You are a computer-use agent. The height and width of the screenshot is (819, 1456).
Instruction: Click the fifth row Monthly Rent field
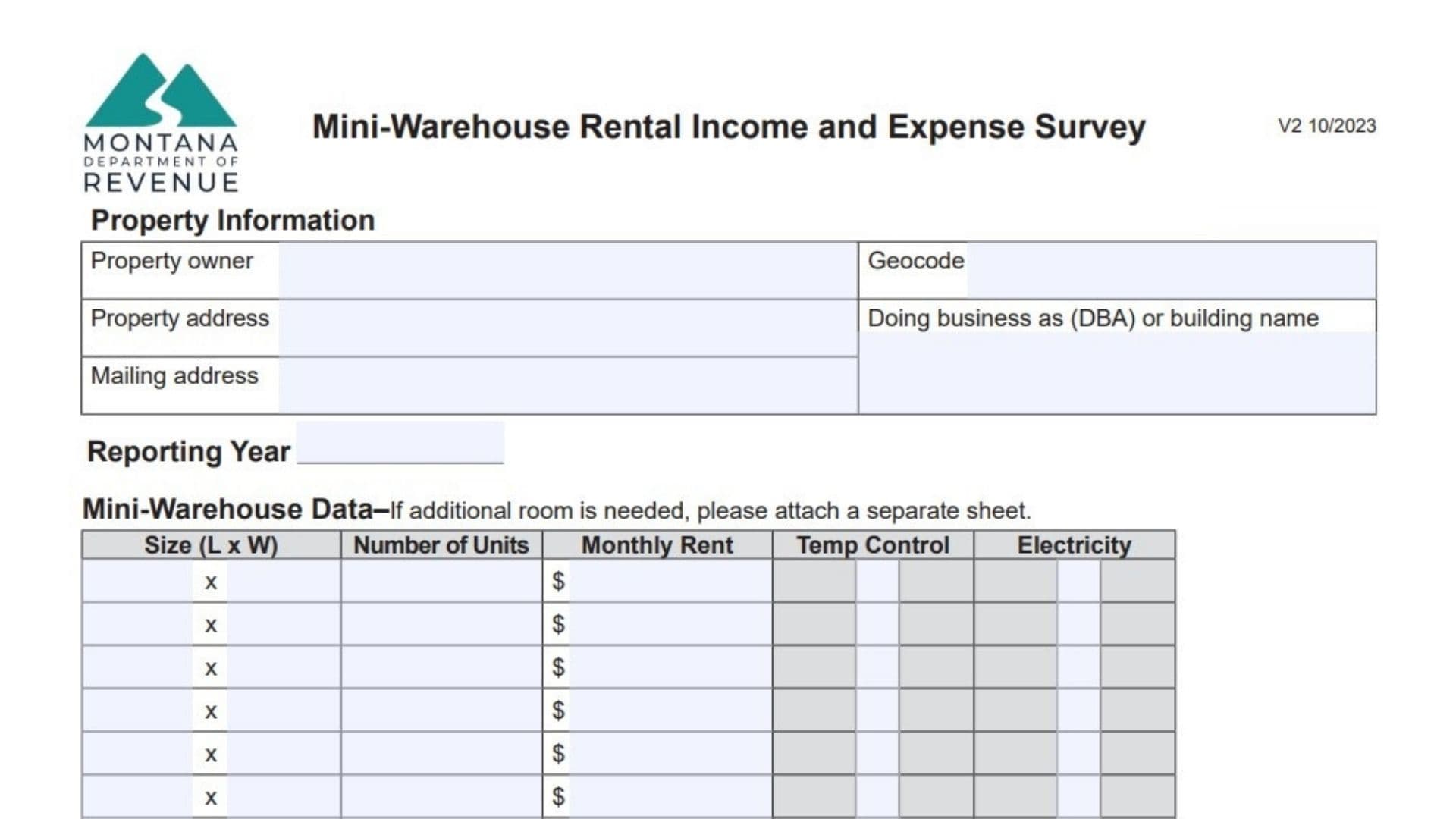[669, 754]
